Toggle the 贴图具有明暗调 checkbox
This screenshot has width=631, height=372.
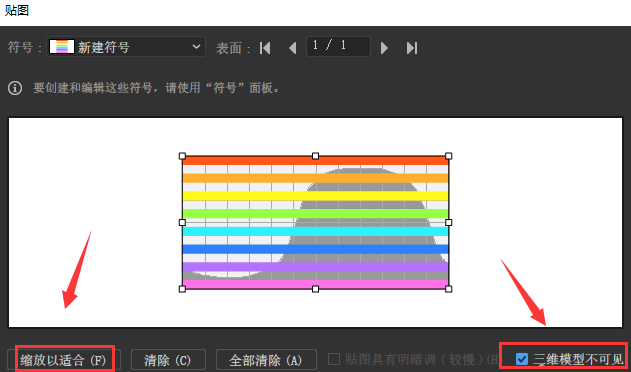coord(334,359)
